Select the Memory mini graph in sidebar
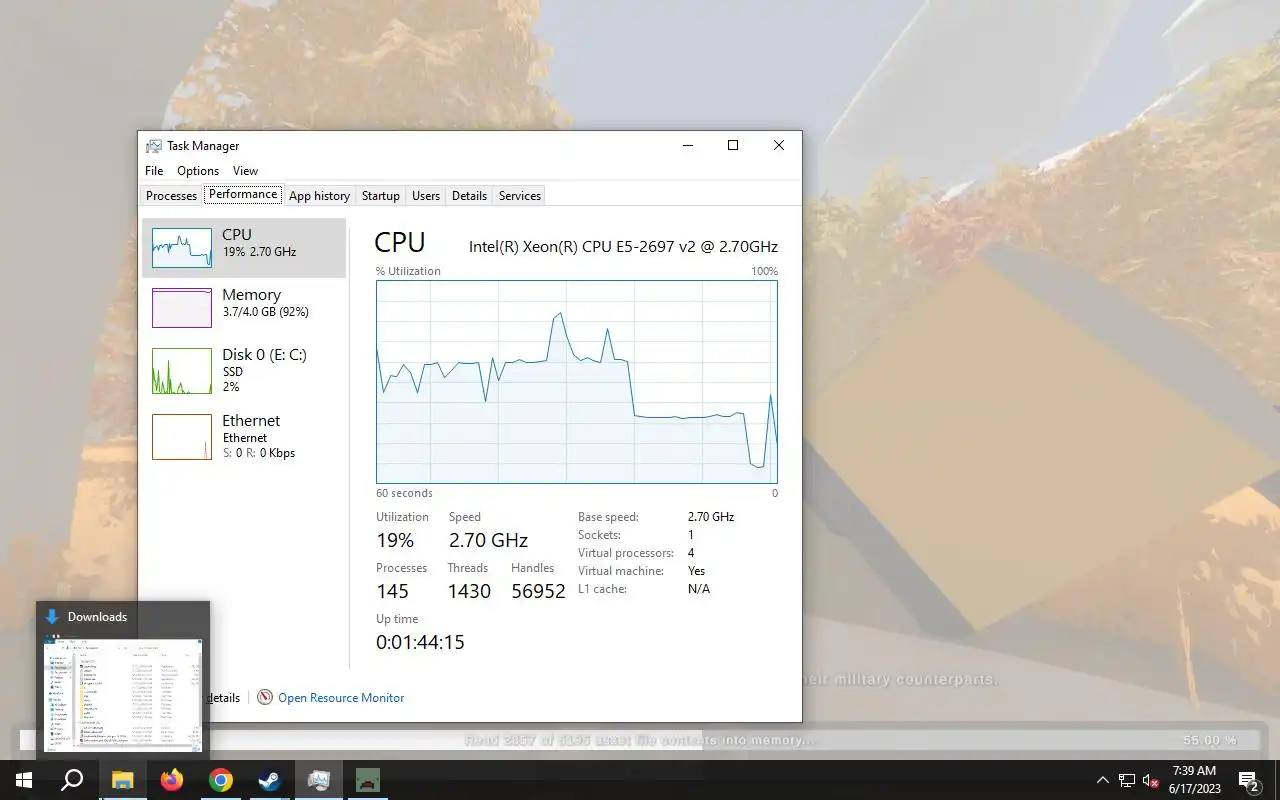 pos(182,308)
